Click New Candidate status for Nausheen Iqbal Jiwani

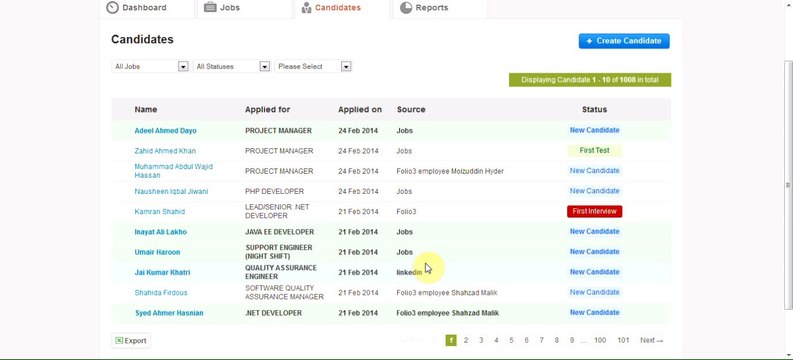594,191
